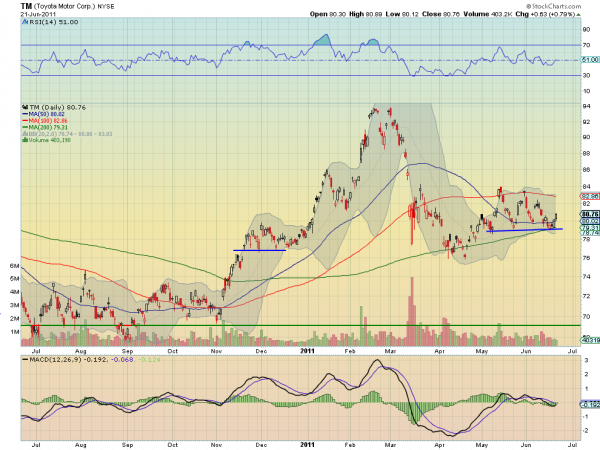Click the 'Open 80.30' header value
Image resolution: width=600 pixels, height=450 pixels.
coord(328,14)
